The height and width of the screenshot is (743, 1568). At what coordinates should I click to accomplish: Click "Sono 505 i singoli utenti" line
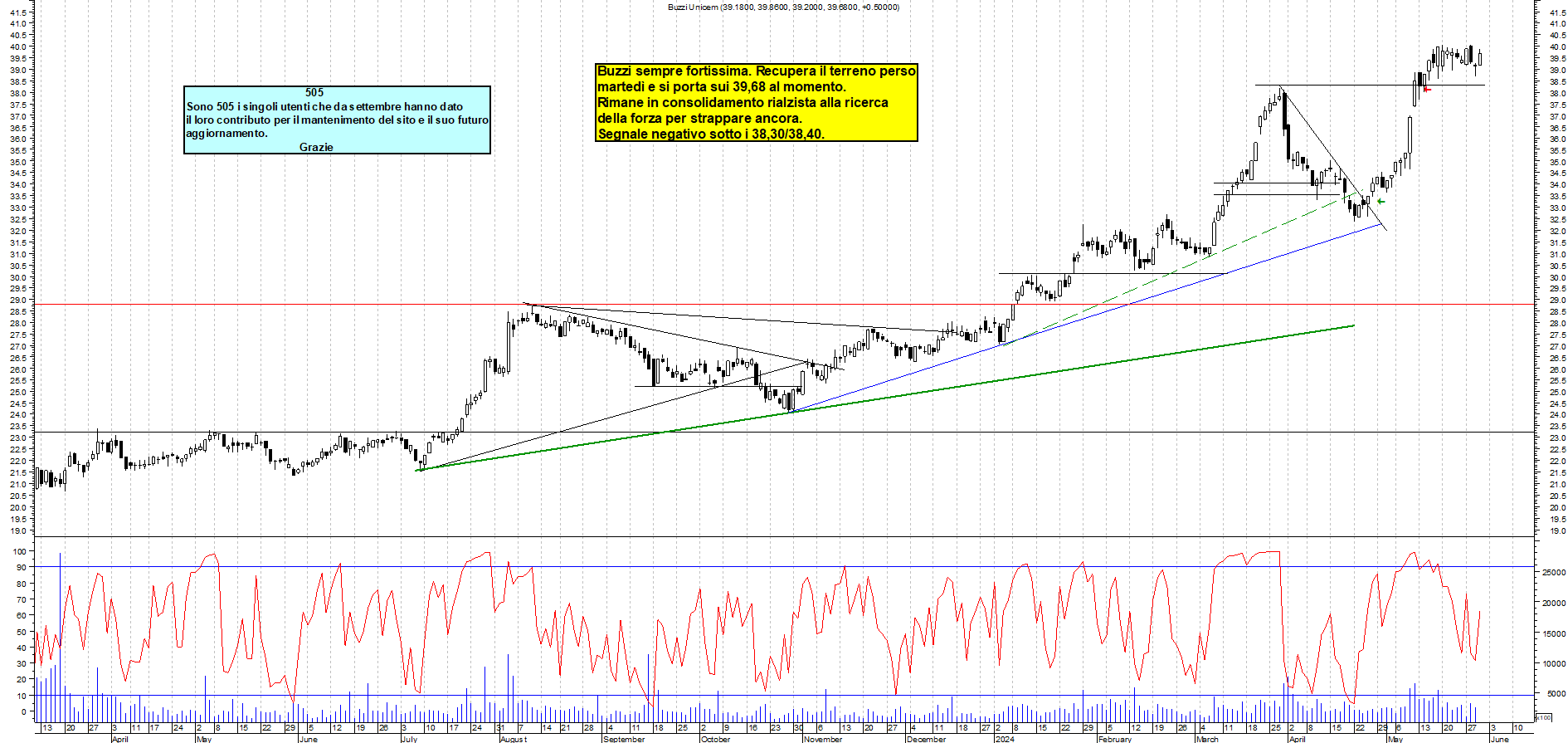324,106
